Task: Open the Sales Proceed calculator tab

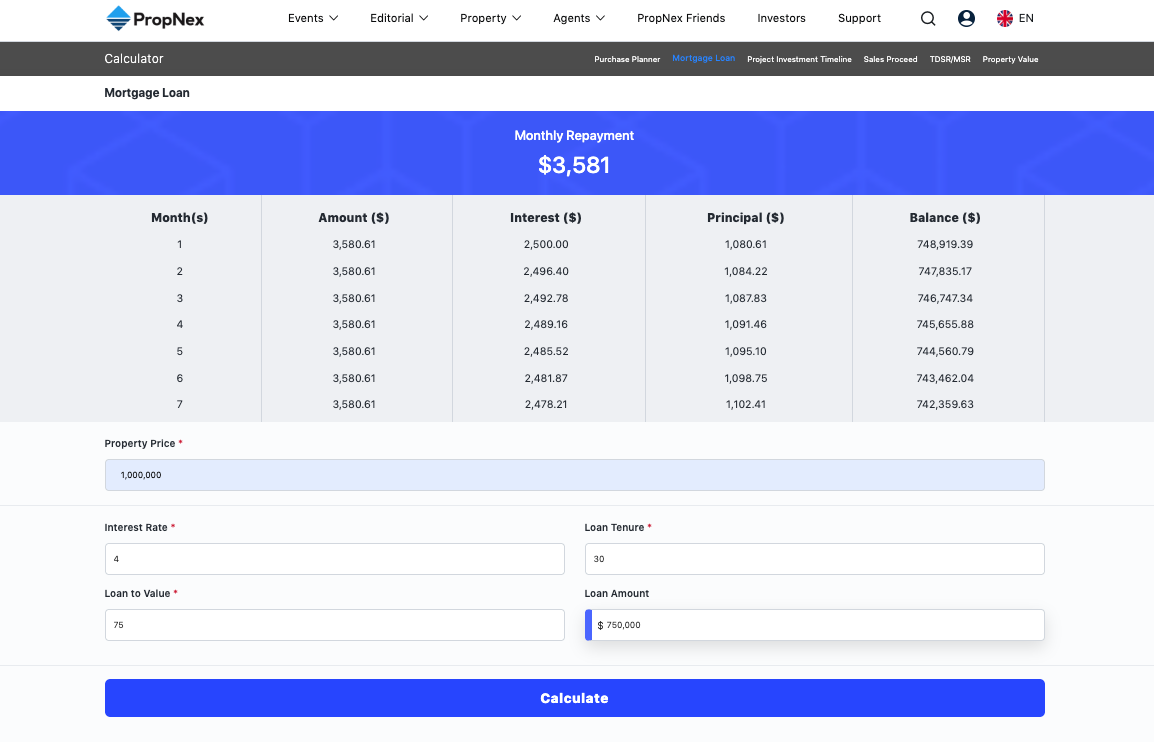Action: pos(890,59)
